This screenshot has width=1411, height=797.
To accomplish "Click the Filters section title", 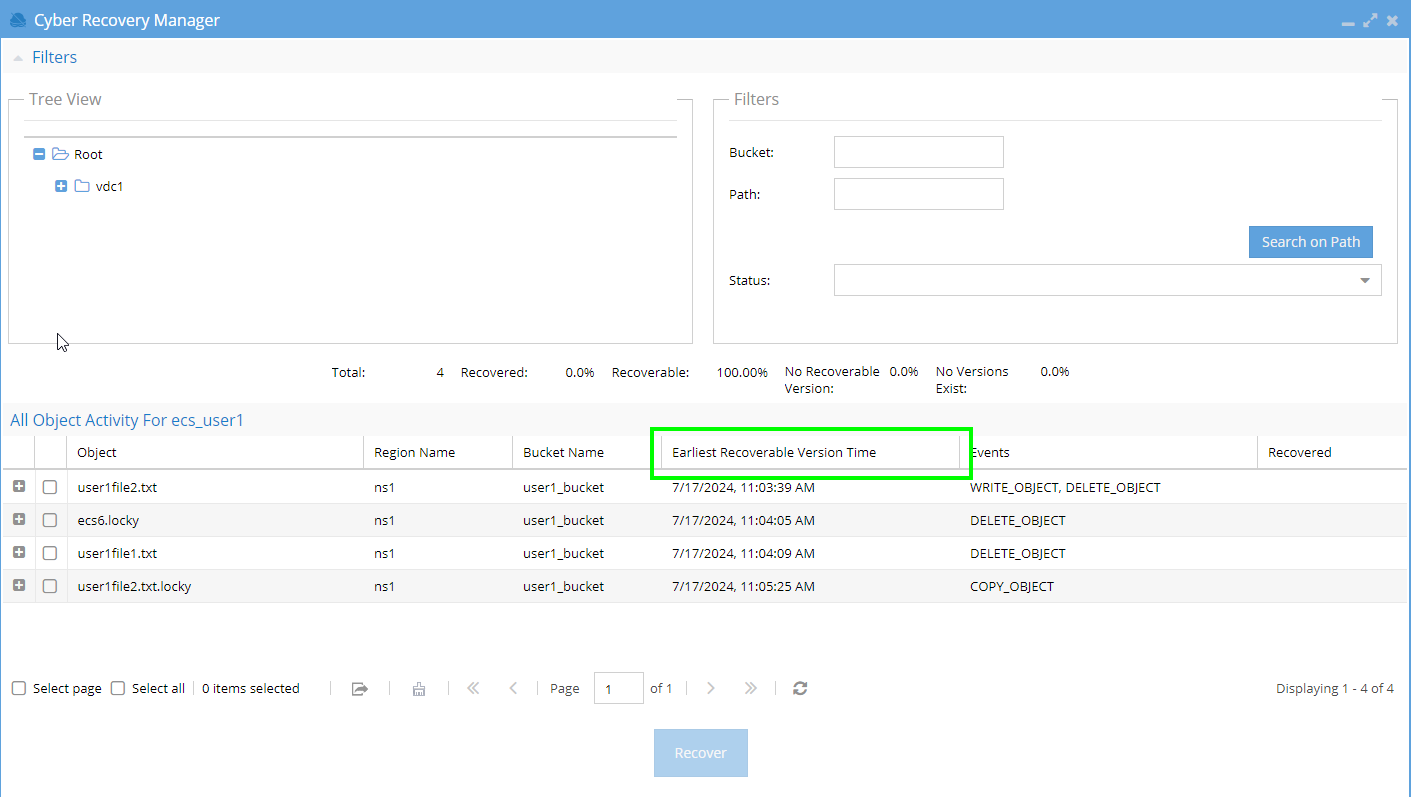I will click(54, 57).
